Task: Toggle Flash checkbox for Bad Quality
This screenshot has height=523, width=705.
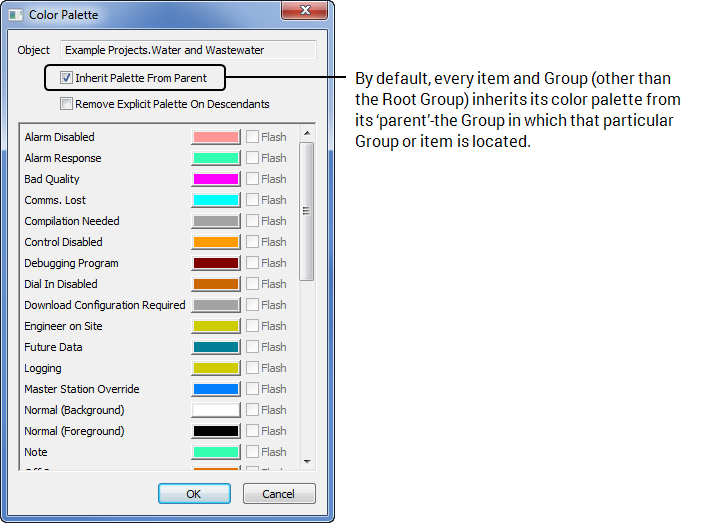Action: pyautogui.click(x=253, y=179)
